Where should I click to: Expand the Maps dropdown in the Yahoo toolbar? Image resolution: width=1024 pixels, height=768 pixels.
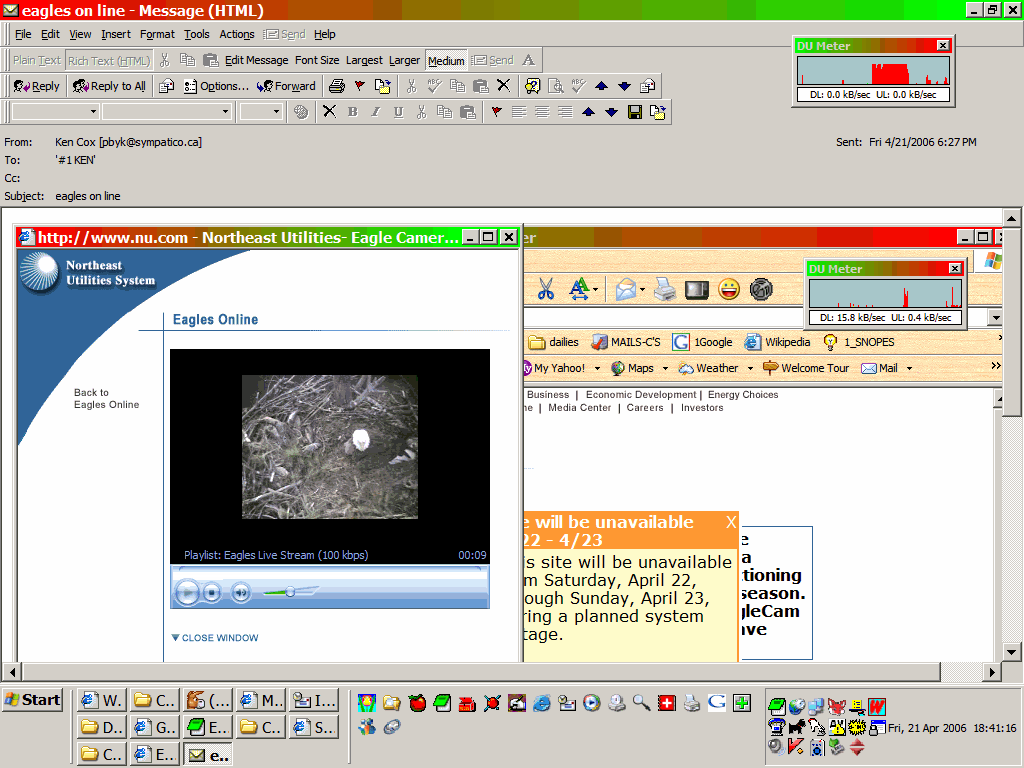(661, 368)
